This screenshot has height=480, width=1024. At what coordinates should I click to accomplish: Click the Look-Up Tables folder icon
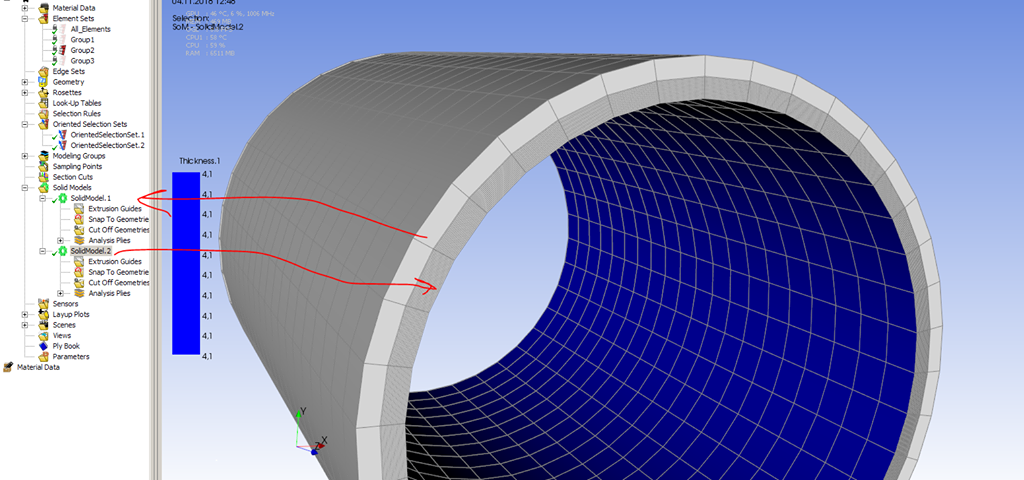click(x=43, y=103)
